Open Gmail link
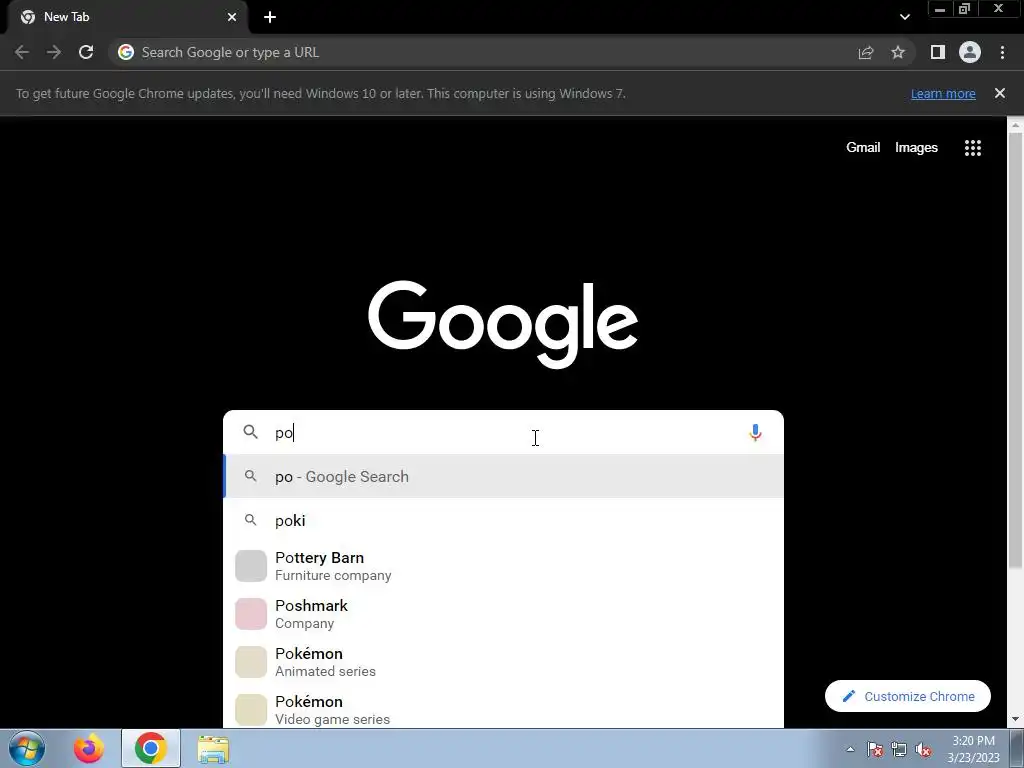 click(863, 148)
